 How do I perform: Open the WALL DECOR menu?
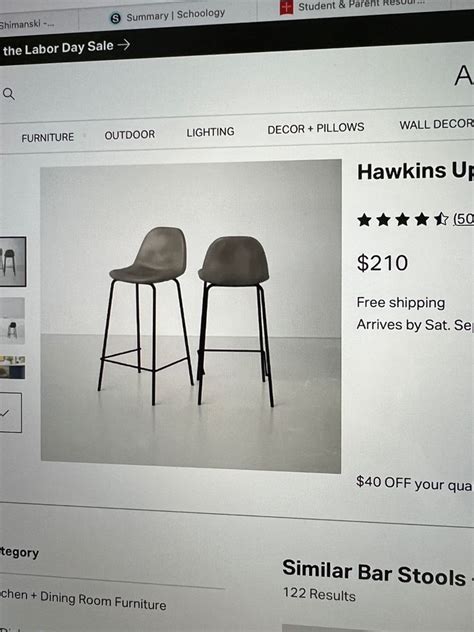tap(437, 125)
